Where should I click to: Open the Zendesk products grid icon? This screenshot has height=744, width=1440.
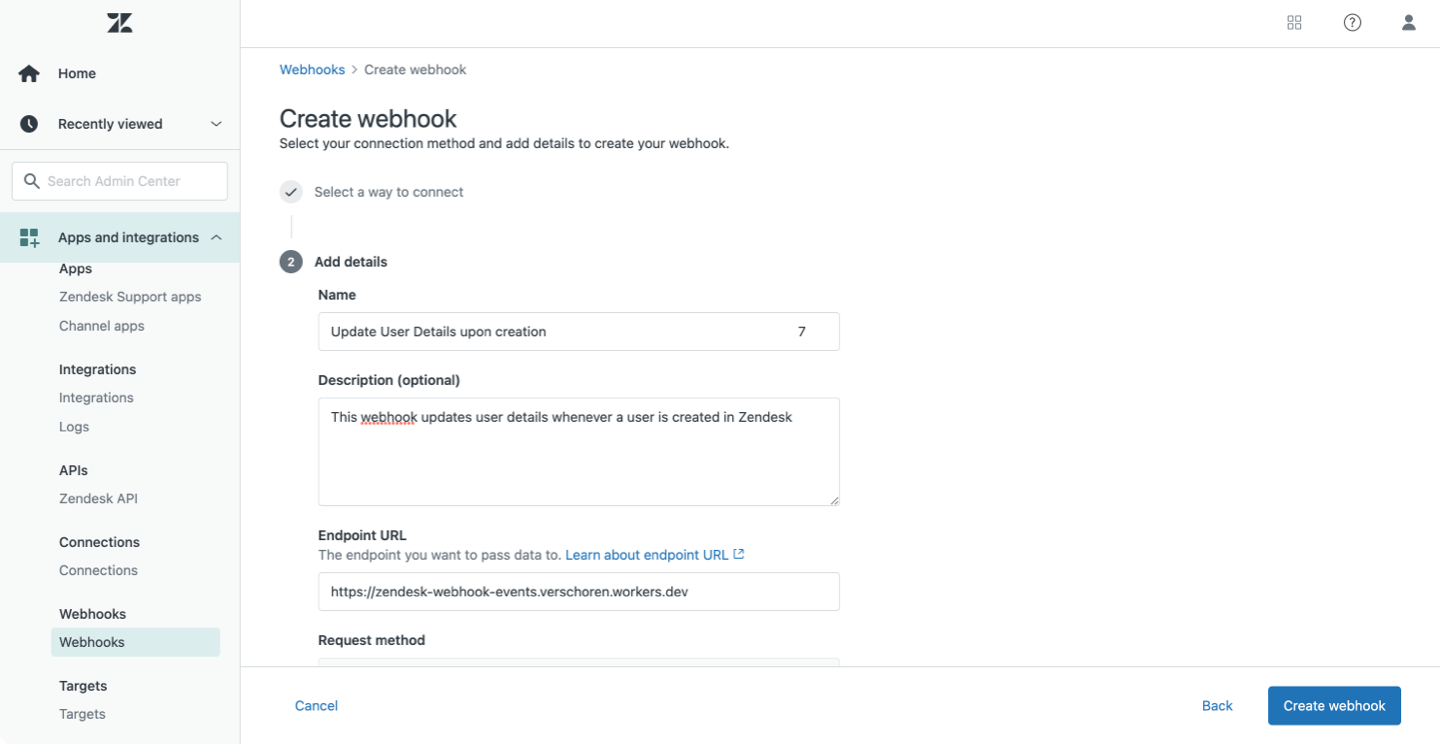(x=1294, y=23)
